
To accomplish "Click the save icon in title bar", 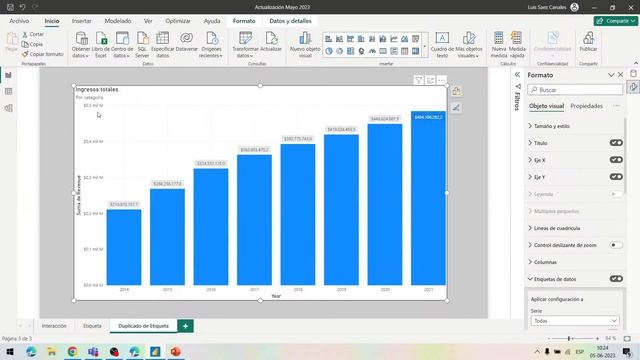I will [11, 7].
